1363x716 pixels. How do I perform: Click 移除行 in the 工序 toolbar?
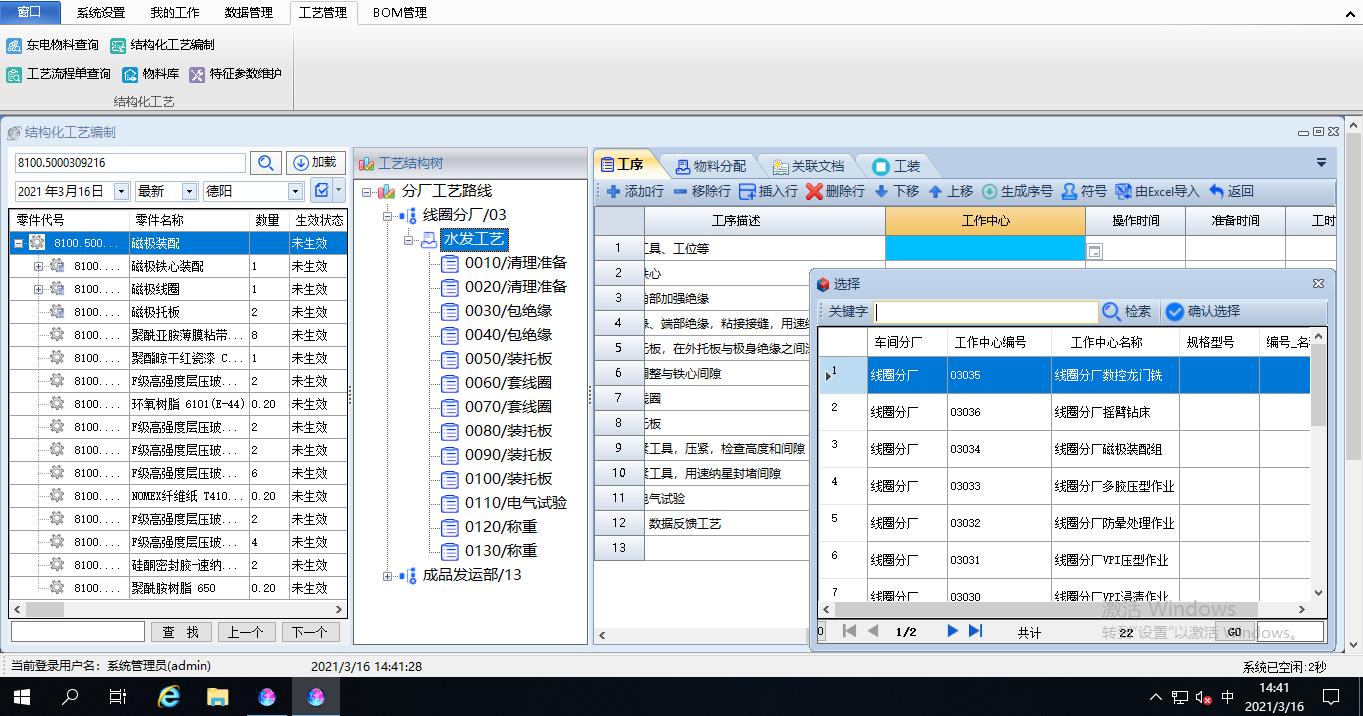coord(702,191)
